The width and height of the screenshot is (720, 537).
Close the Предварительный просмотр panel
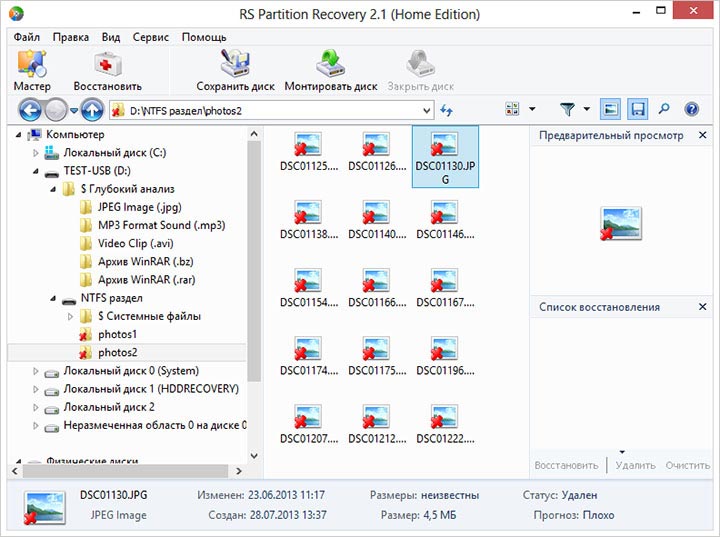(x=702, y=136)
